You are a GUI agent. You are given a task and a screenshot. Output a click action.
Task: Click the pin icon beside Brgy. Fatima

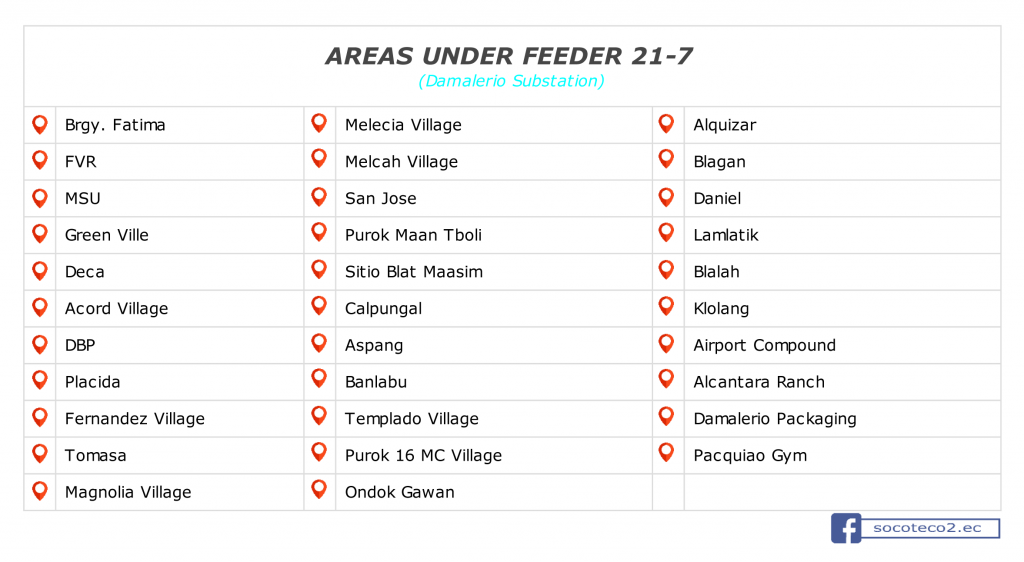pyautogui.click(x=40, y=125)
